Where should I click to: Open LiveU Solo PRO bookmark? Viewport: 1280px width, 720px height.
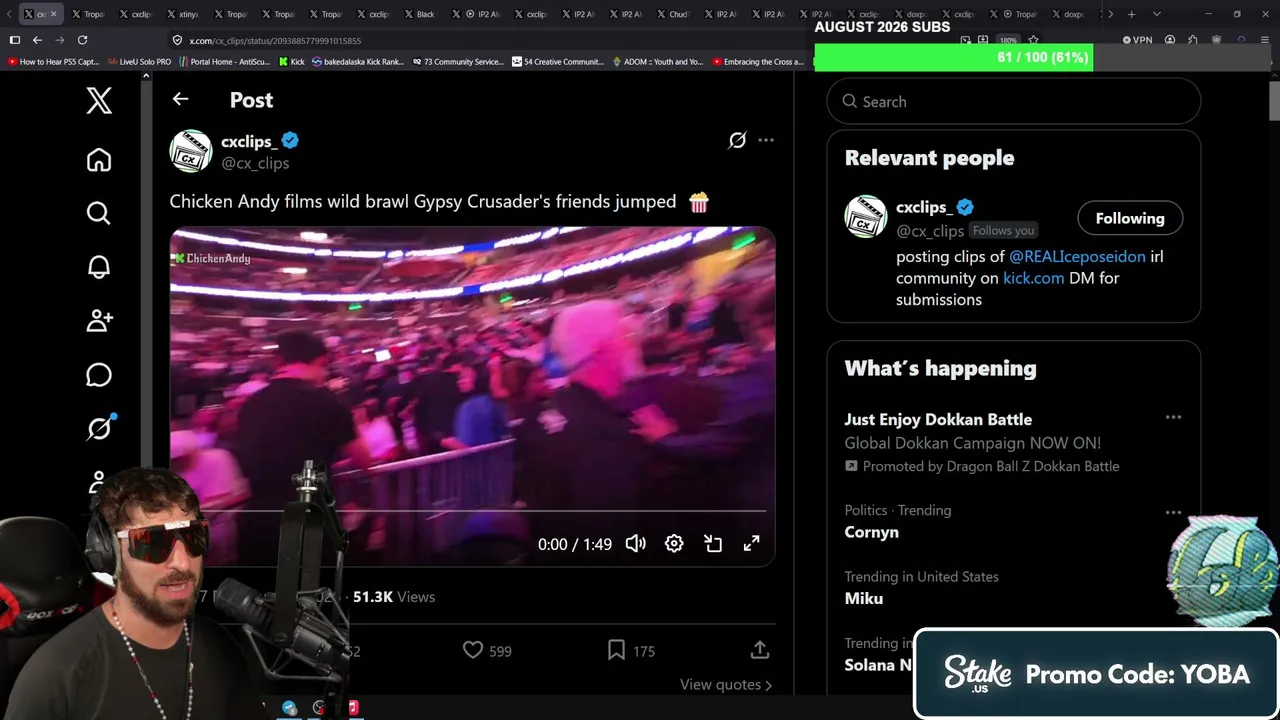coord(139,62)
